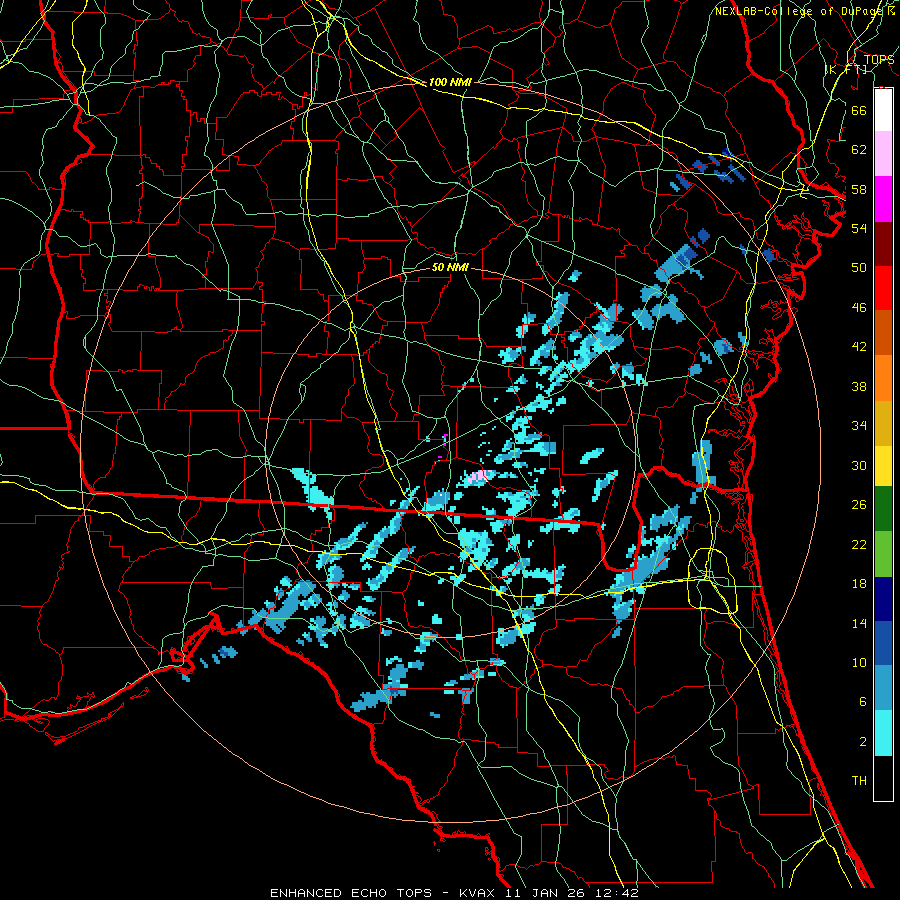Click the legend value '42'
This screenshot has width=900, height=900.
859,347
